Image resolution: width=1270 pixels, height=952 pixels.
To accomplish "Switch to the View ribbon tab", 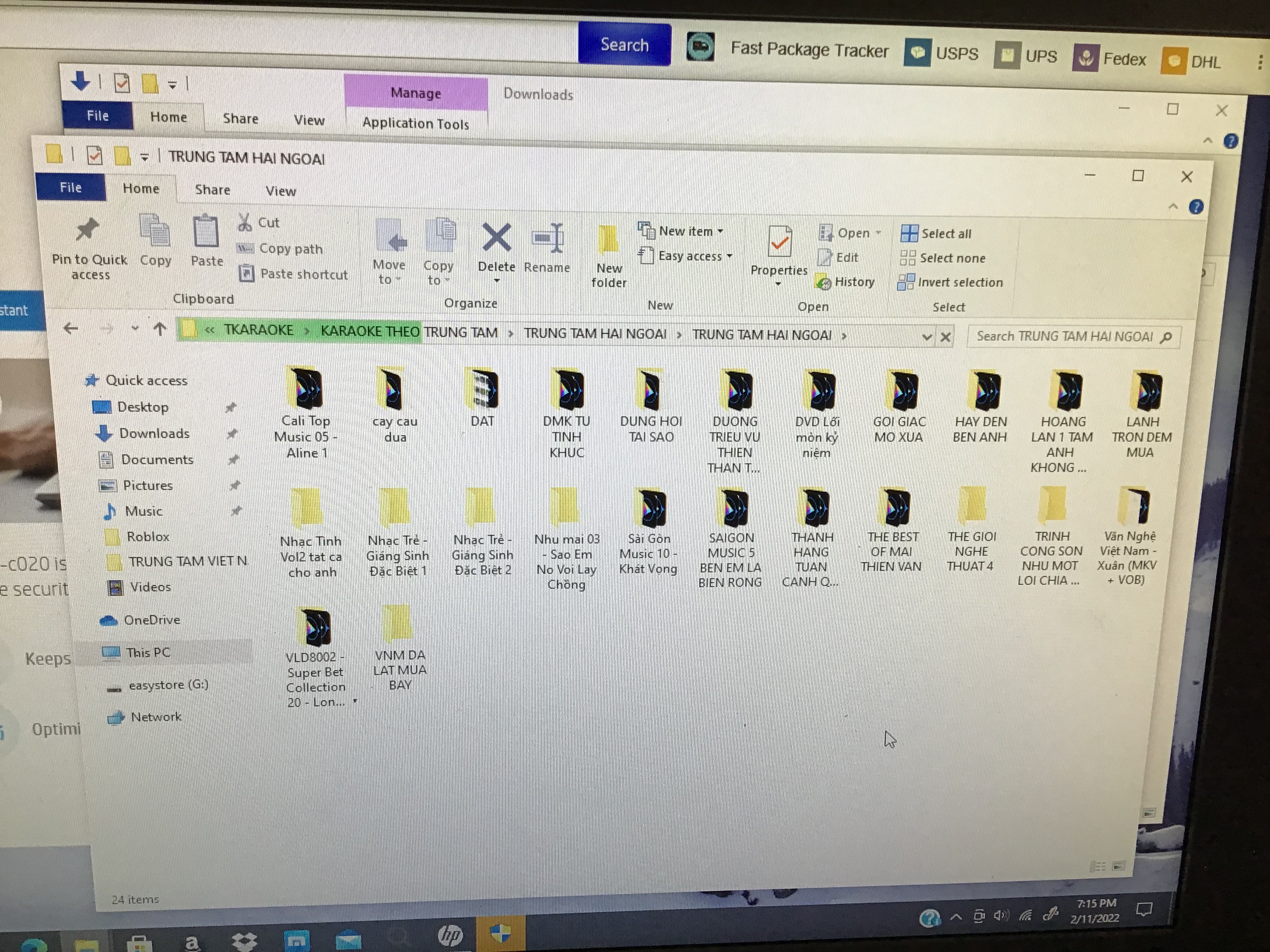I will click(x=280, y=191).
